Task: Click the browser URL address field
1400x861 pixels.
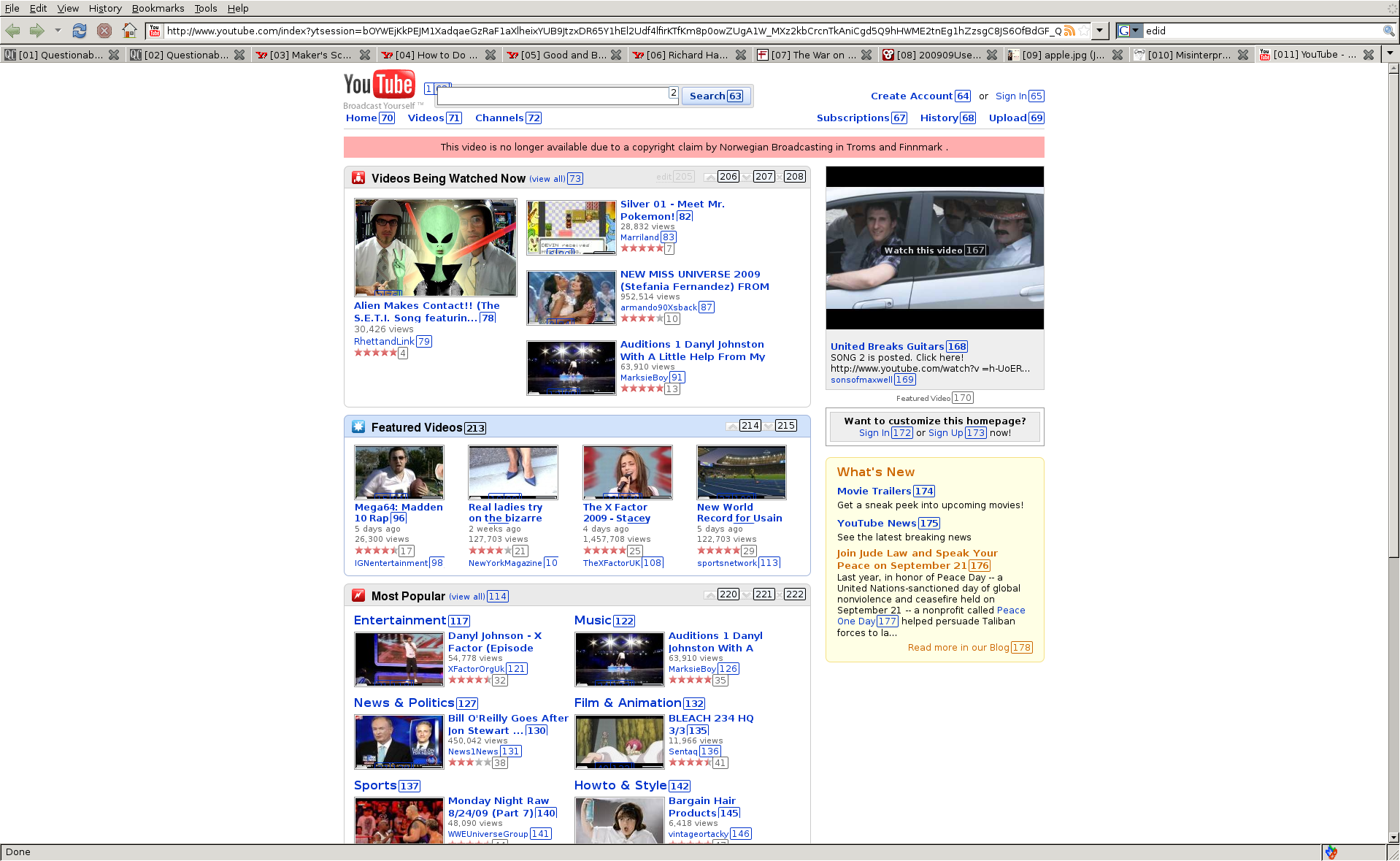Action: (613, 31)
